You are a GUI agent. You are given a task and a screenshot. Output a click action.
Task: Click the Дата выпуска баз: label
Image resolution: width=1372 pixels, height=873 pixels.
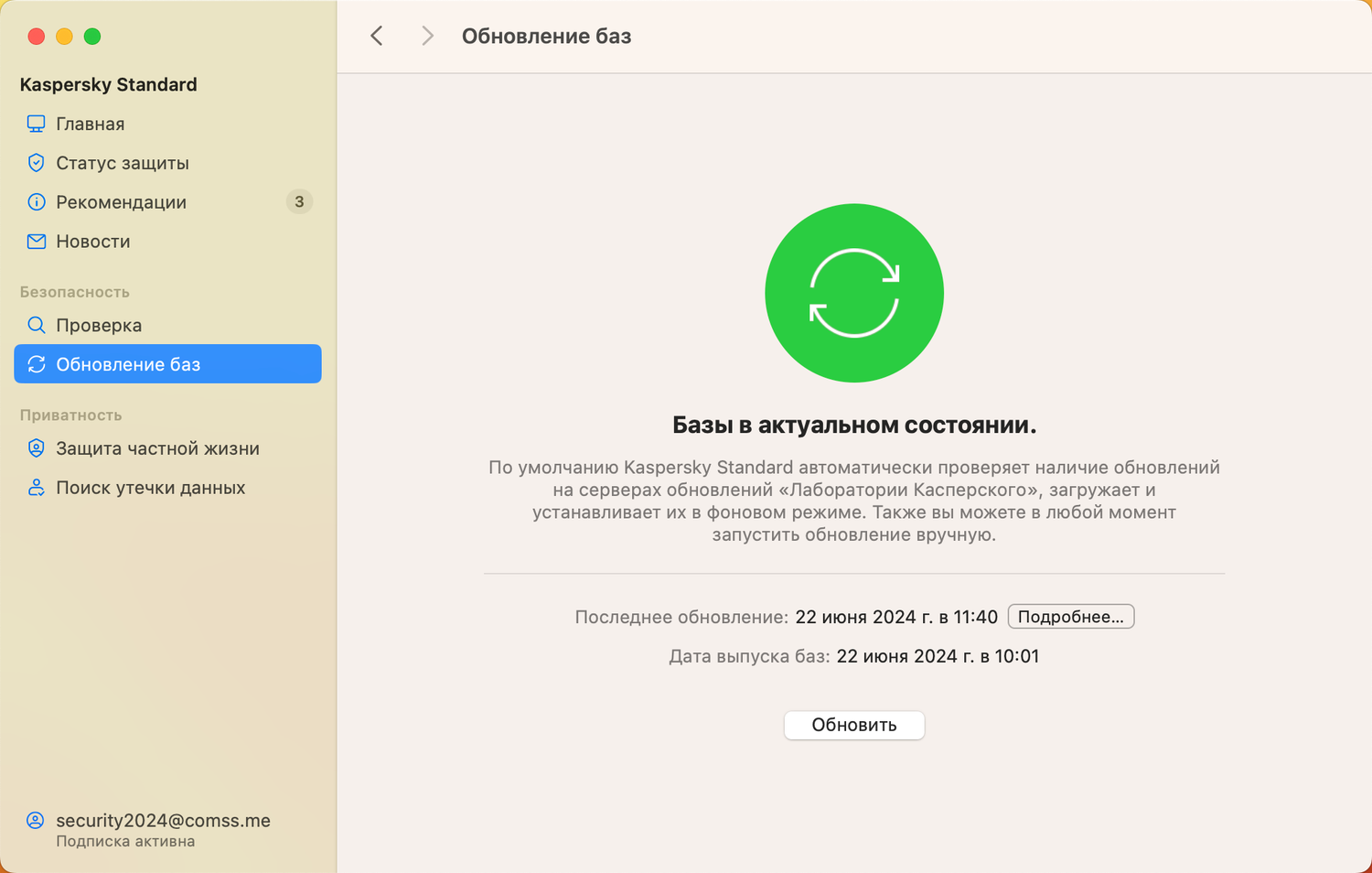749,656
